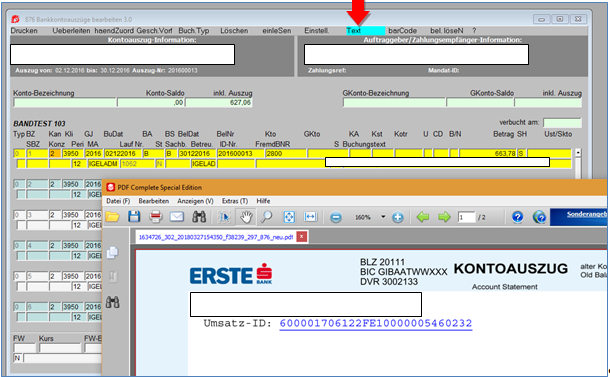
Task: Click the FW input field
Action: point(25,348)
